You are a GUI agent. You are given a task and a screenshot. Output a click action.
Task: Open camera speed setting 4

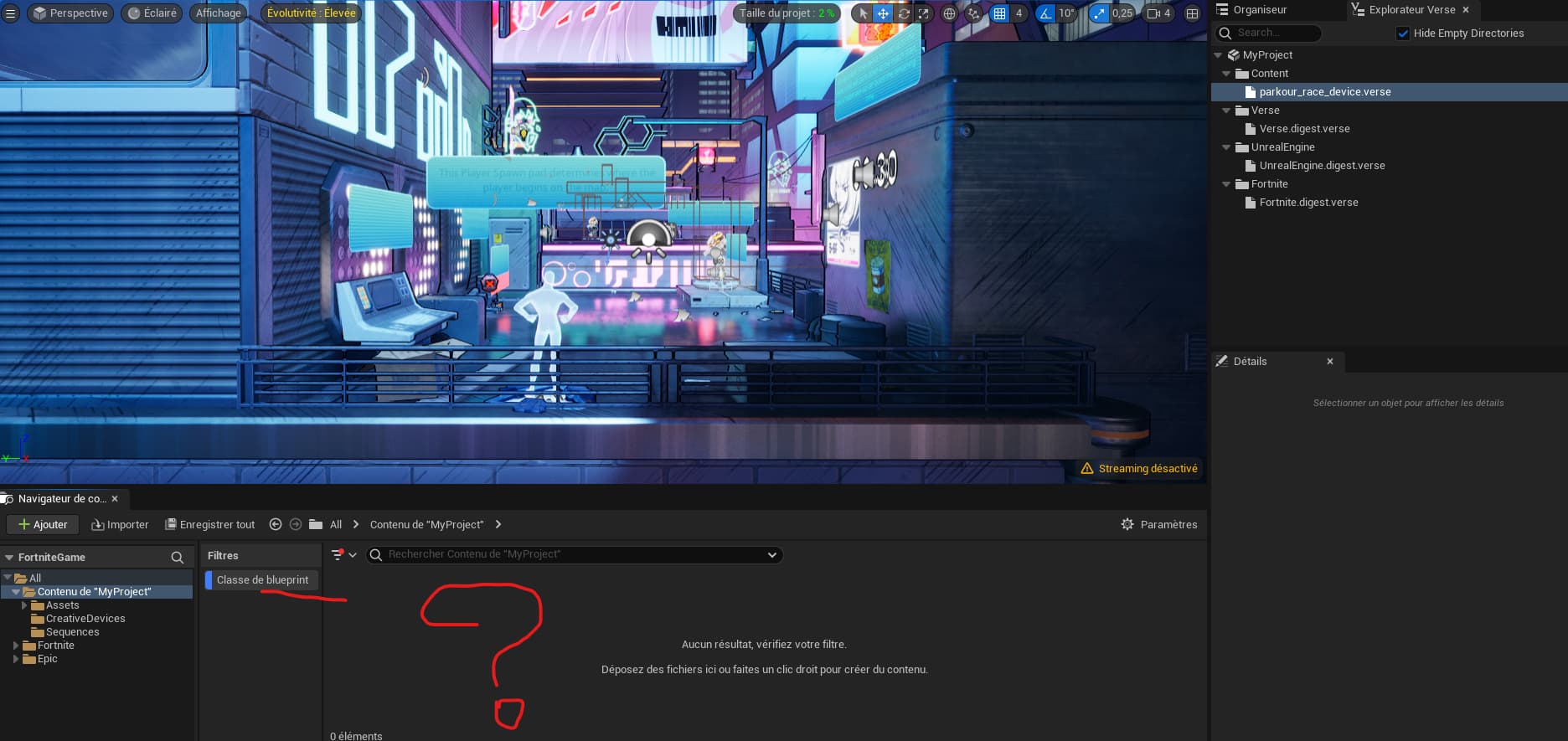(1159, 13)
